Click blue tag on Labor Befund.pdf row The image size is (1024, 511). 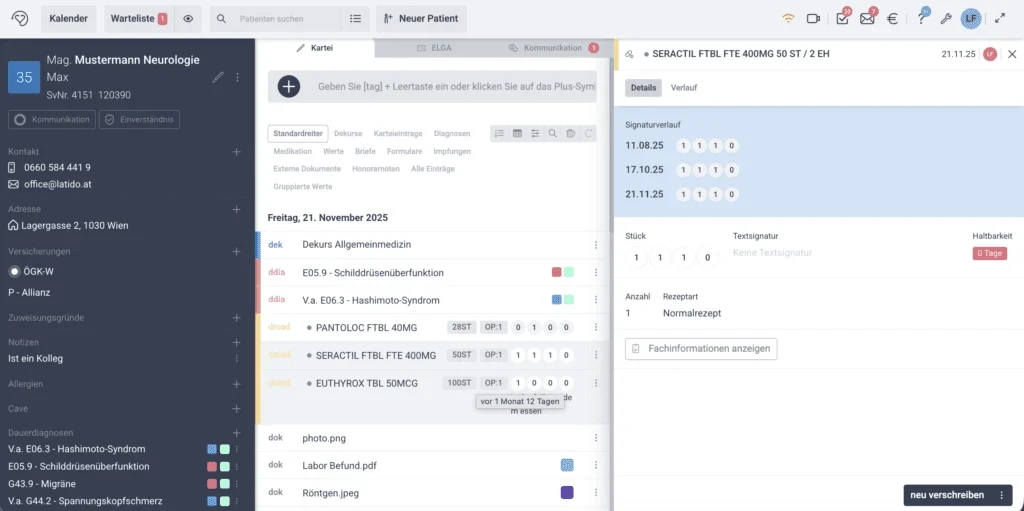coord(568,465)
